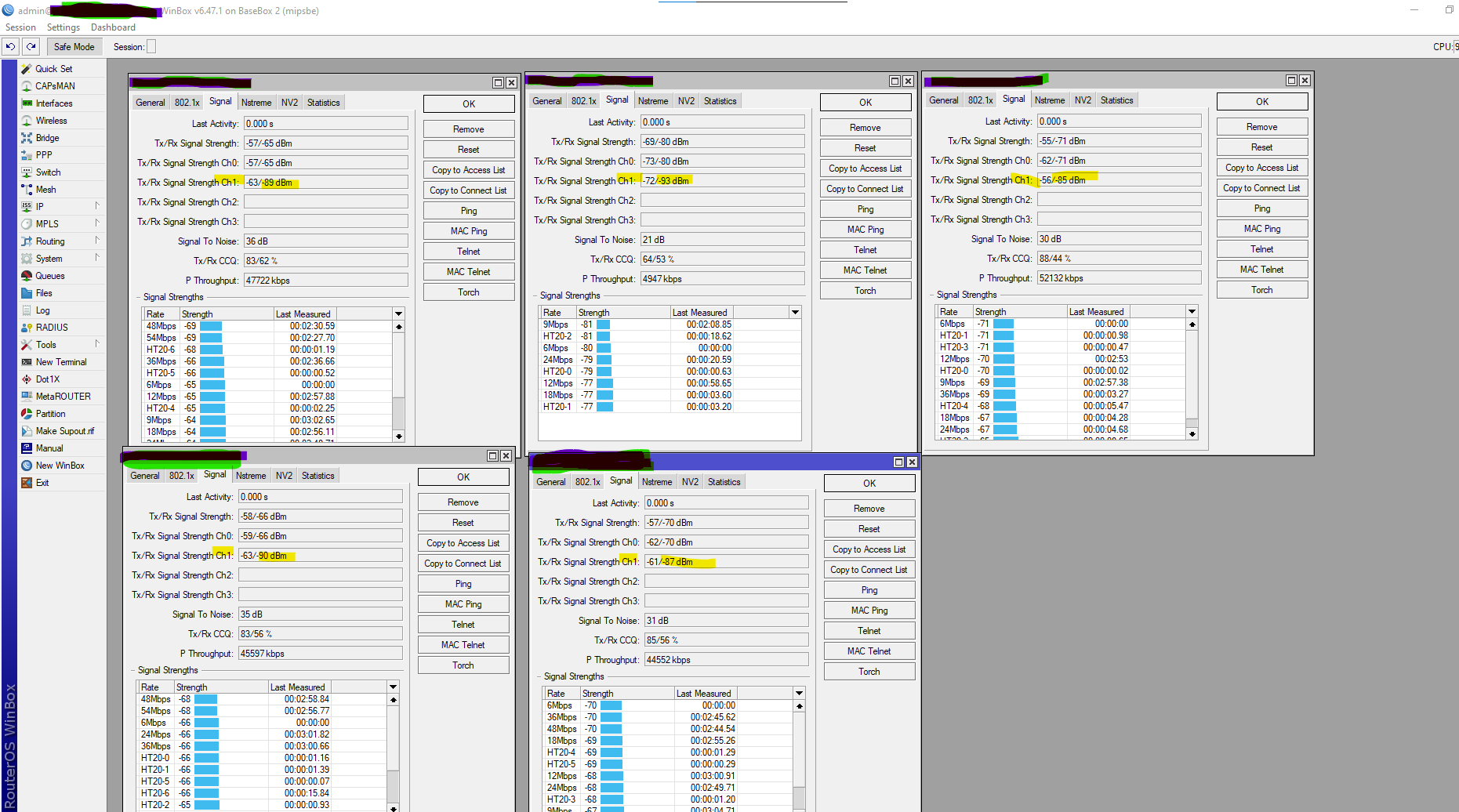
Task: Open column dropdown in the 47722 kbps window's table
Action: [398, 314]
